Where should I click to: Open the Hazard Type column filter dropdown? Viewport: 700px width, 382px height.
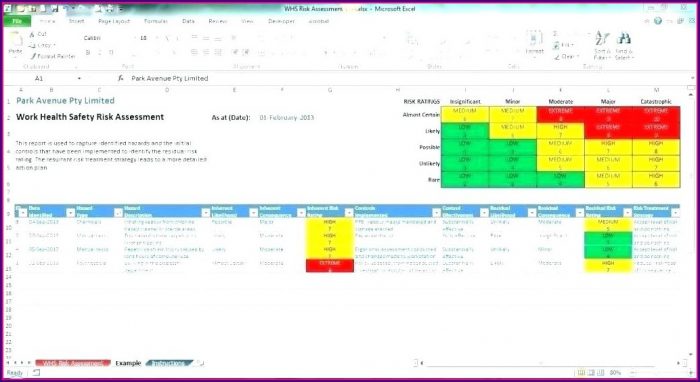[x=118, y=213]
